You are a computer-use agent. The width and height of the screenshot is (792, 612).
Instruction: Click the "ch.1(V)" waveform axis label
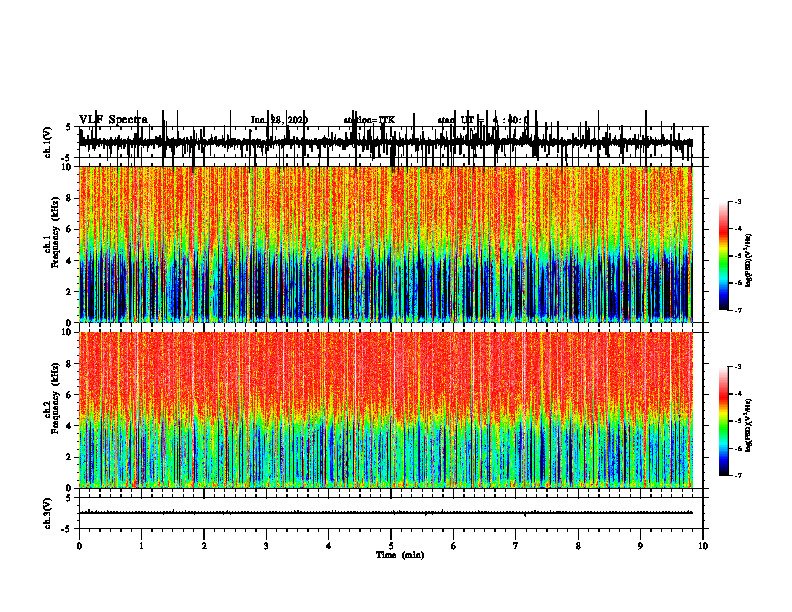pyautogui.click(x=48, y=142)
